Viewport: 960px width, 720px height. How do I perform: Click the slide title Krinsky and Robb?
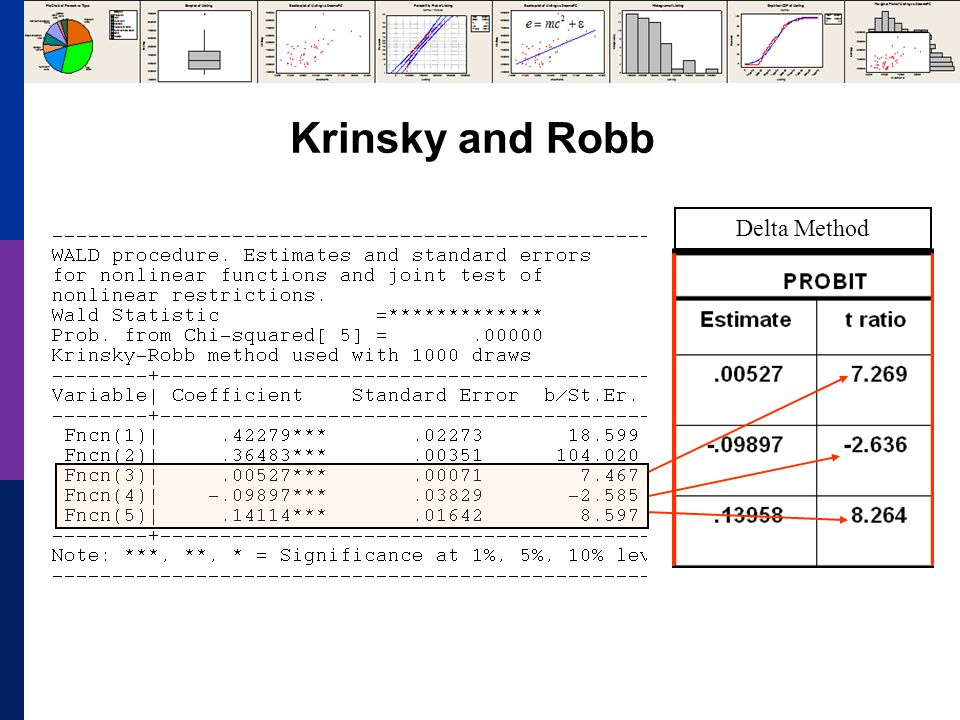472,138
